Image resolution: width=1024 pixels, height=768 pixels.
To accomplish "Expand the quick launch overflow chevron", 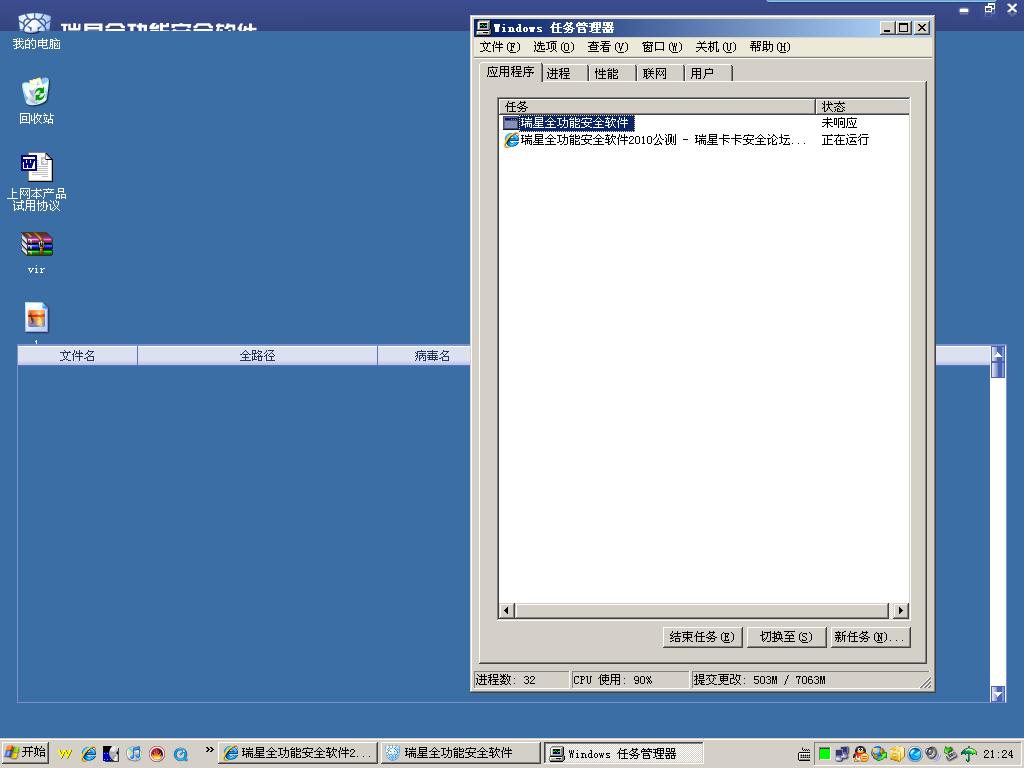I will [209, 750].
